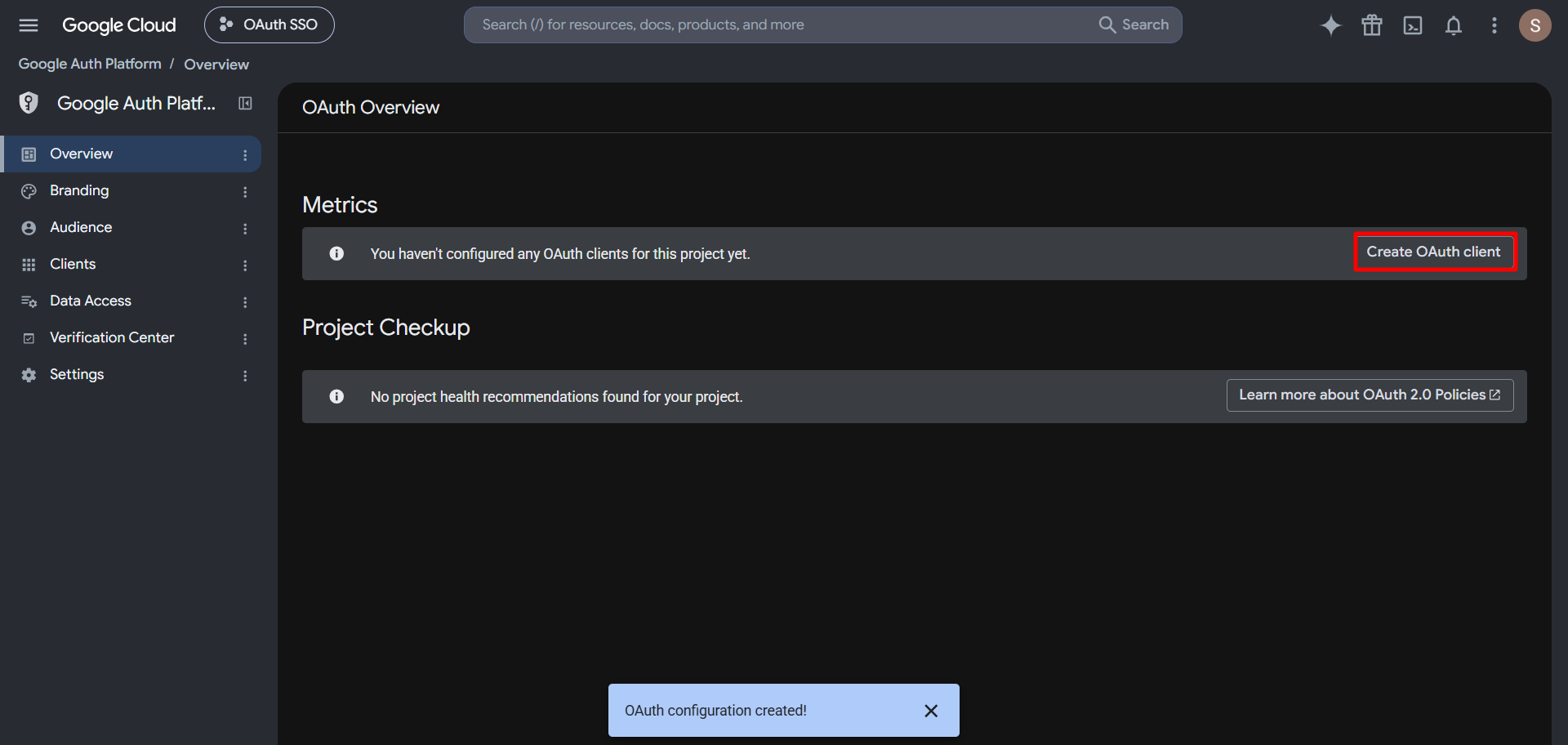The width and height of the screenshot is (1568, 745).
Task: Click the Overview breadcrumb
Action: click(216, 64)
